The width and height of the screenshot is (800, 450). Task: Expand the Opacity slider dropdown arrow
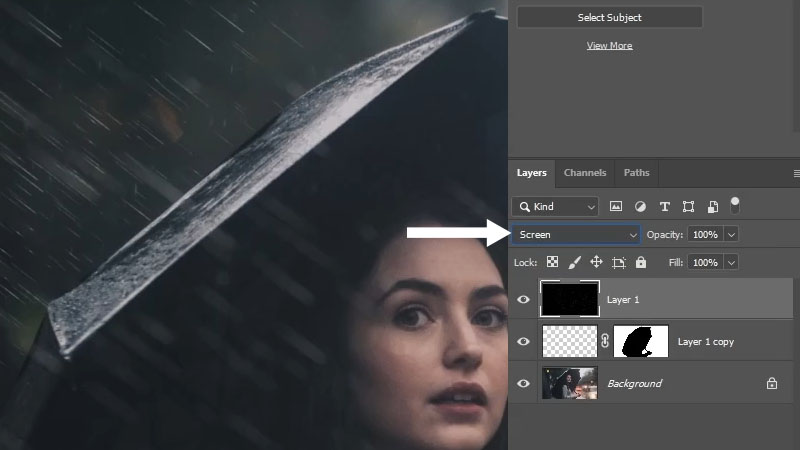(731, 235)
